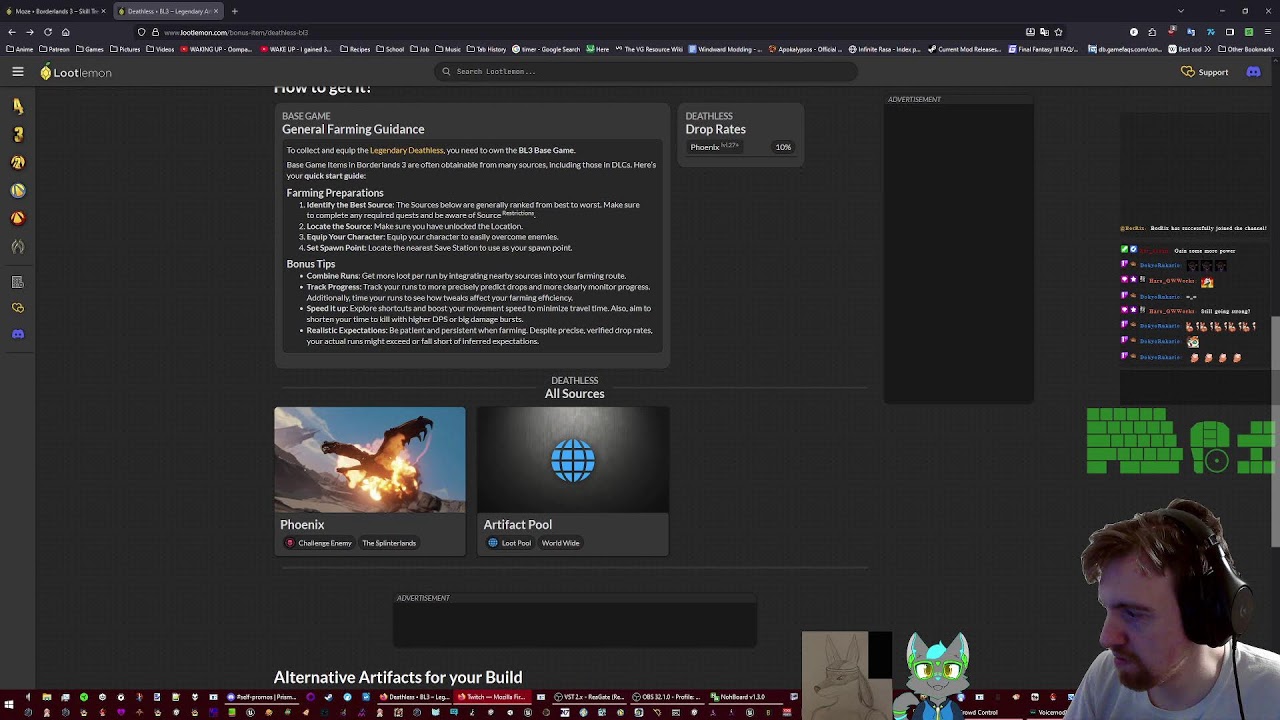Image resolution: width=1280 pixels, height=720 pixels.
Task: Open the Lootlemon hamburger menu
Action: [x=18, y=72]
